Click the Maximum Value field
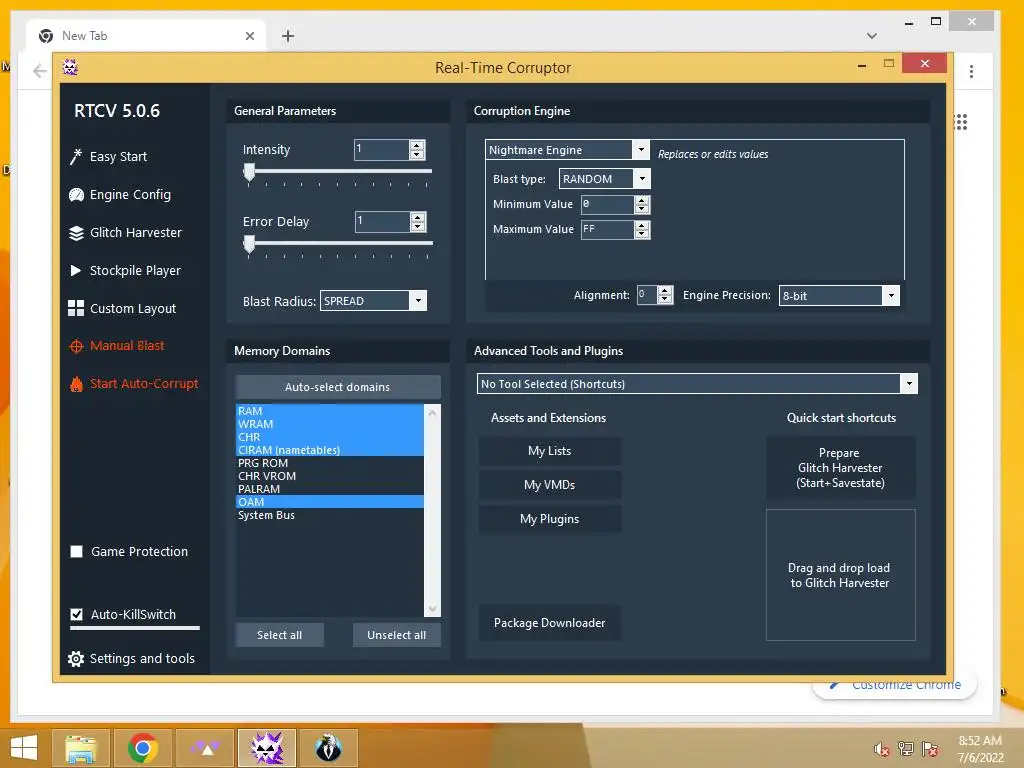The image size is (1024, 768). click(x=607, y=229)
